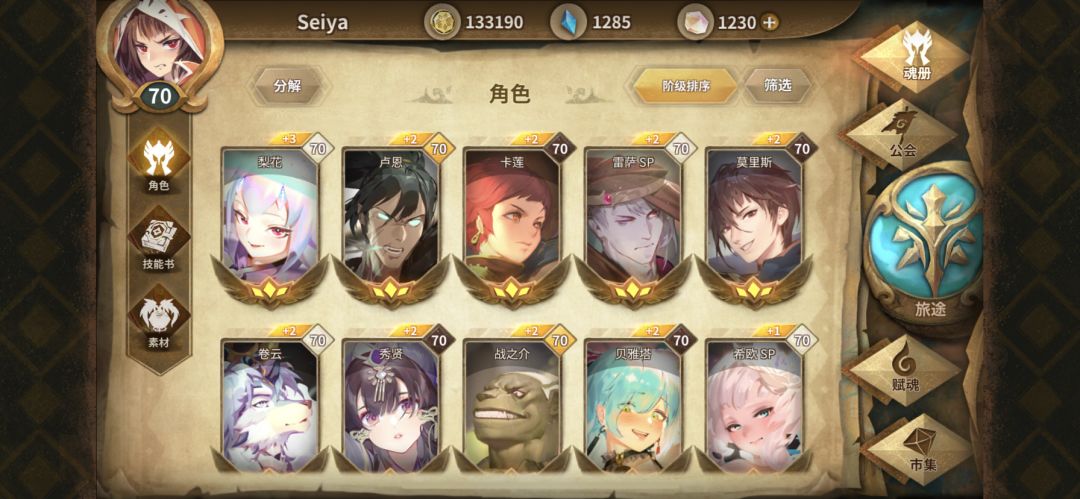Image resolution: width=1080 pixels, height=499 pixels.
Task: Open the 筛选 filter options
Action: coord(778,85)
